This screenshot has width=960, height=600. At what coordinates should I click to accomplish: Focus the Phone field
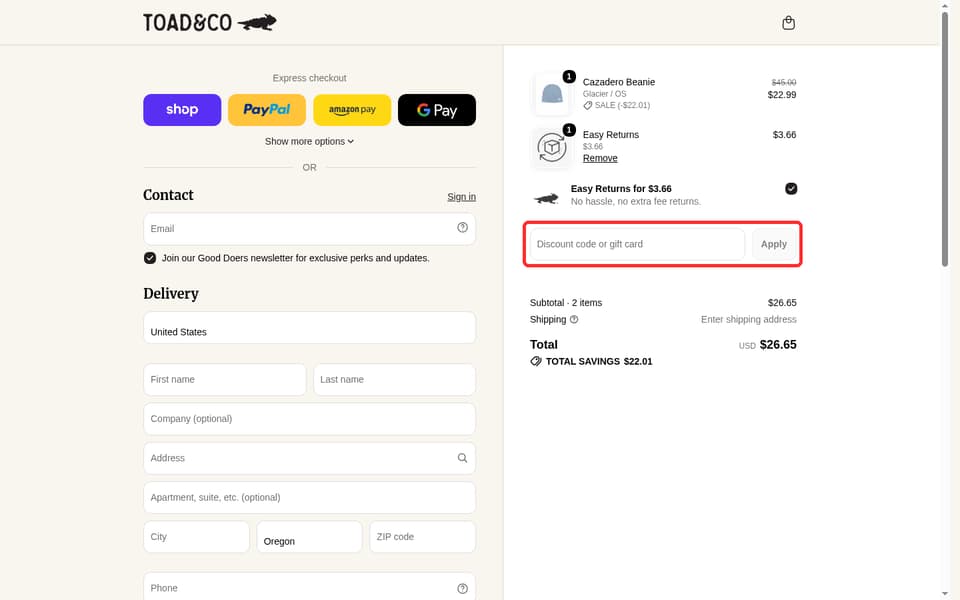click(309, 588)
